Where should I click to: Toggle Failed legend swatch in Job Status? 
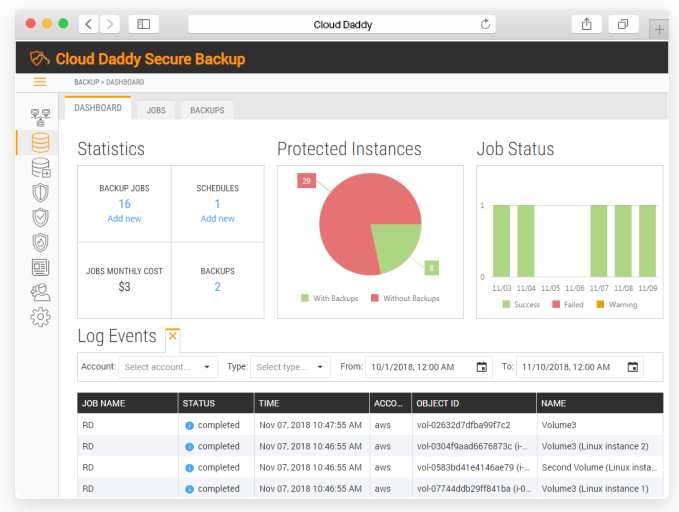(x=556, y=304)
